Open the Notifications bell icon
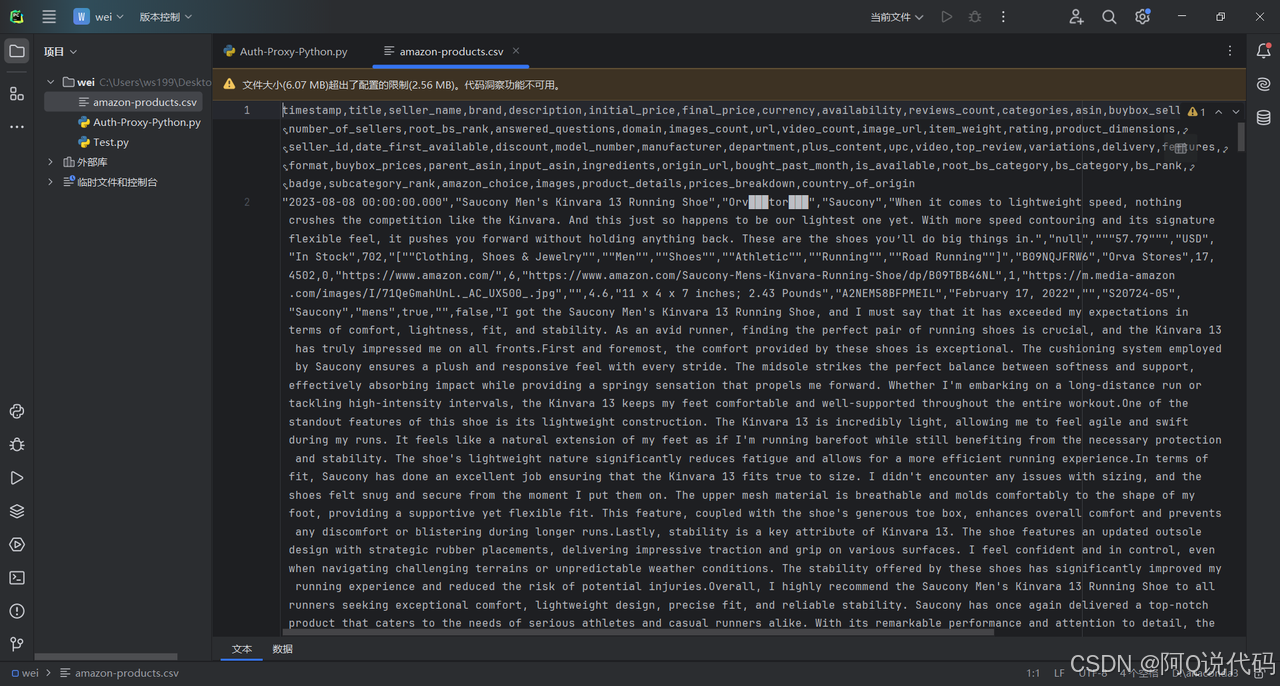This screenshot has width=1280, height=686. [1264, 51]
